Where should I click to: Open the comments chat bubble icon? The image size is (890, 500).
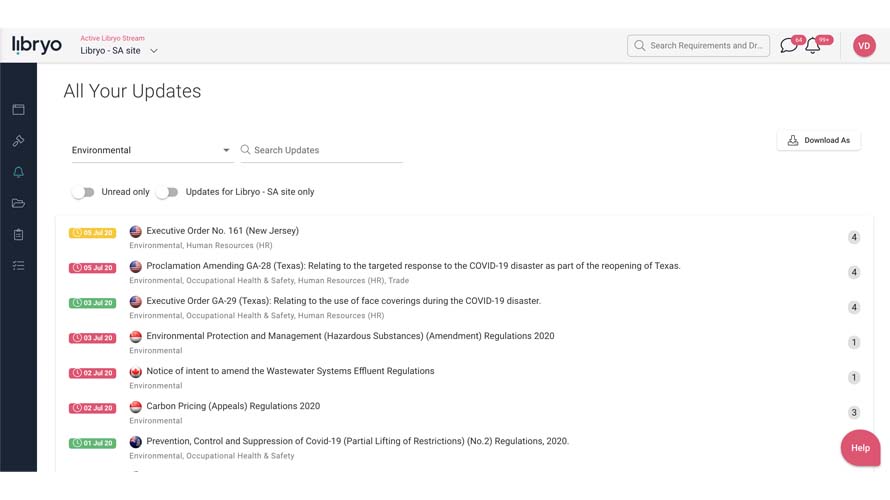(788, 46)
